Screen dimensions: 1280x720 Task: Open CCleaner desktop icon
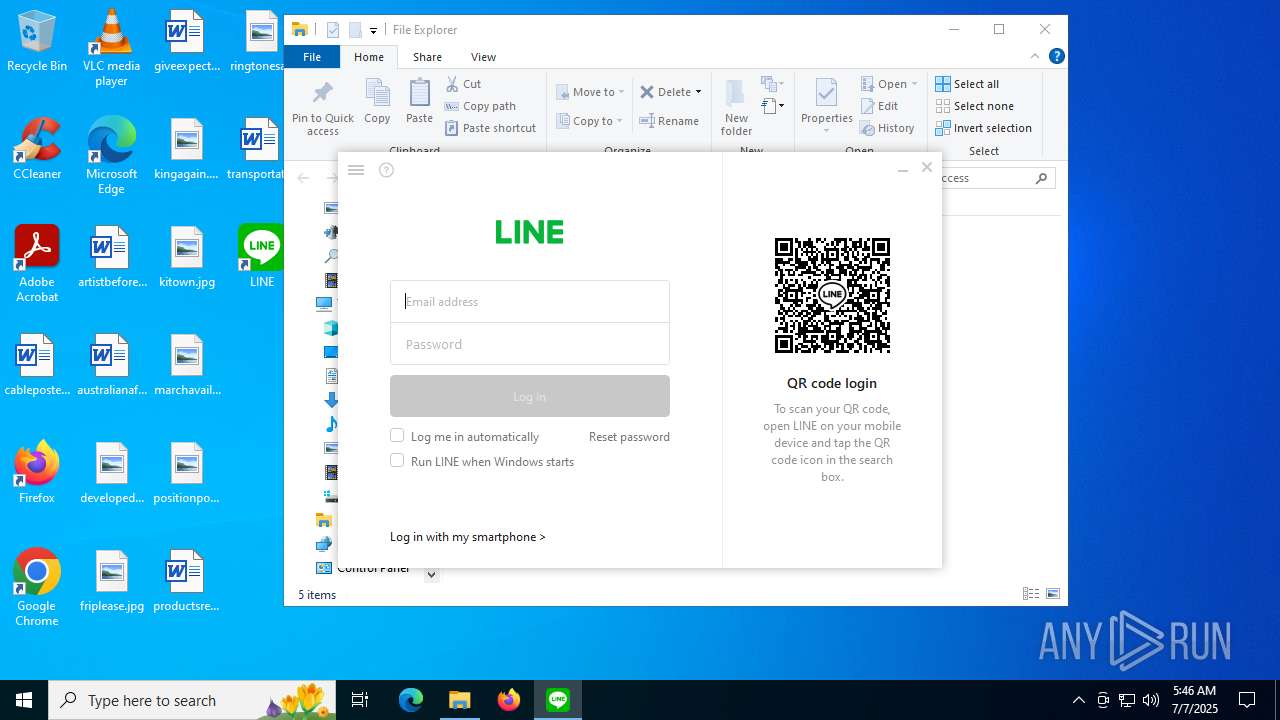pyautogui.click(x=37, y=149)
